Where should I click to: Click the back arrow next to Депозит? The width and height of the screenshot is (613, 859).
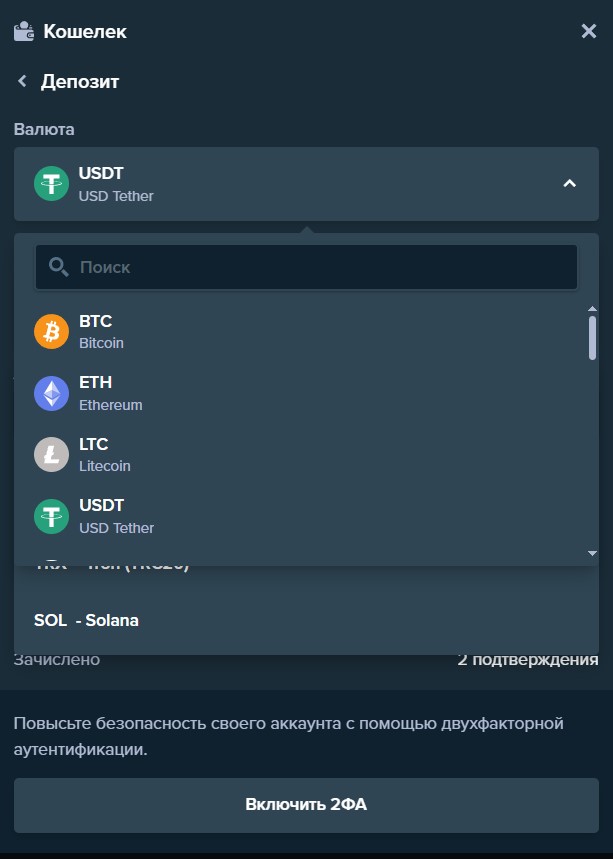pos(21,81)
